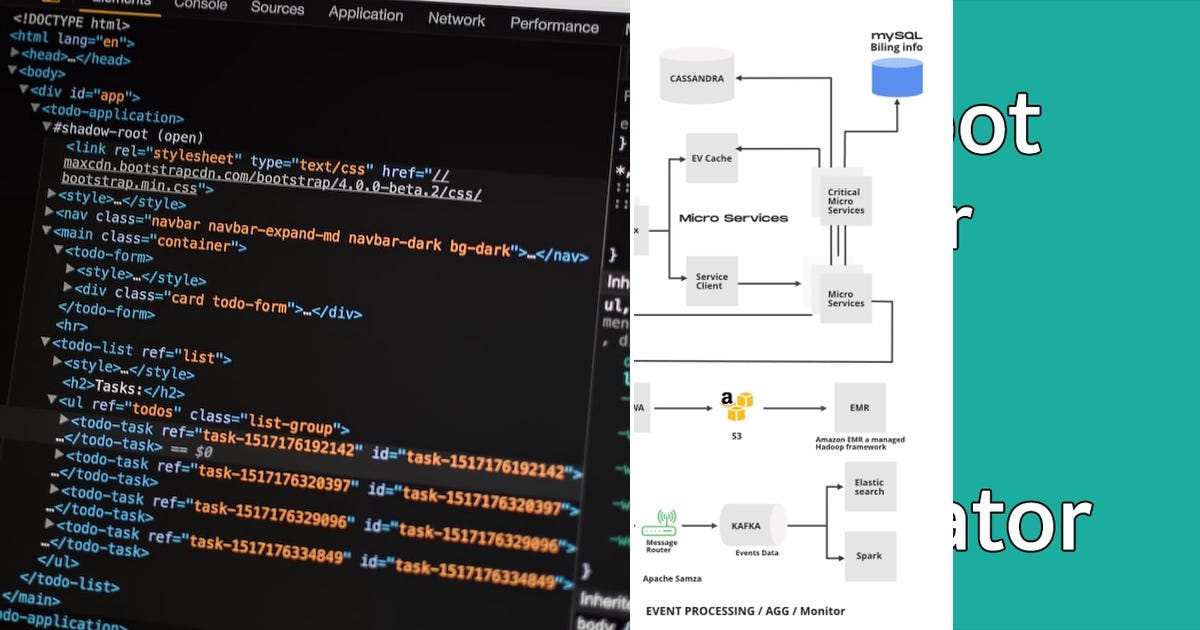Image resolution: width=1200 pixels, height=630 pixels.
Task: Select the <hr> element row
Action: click(72, 326)
